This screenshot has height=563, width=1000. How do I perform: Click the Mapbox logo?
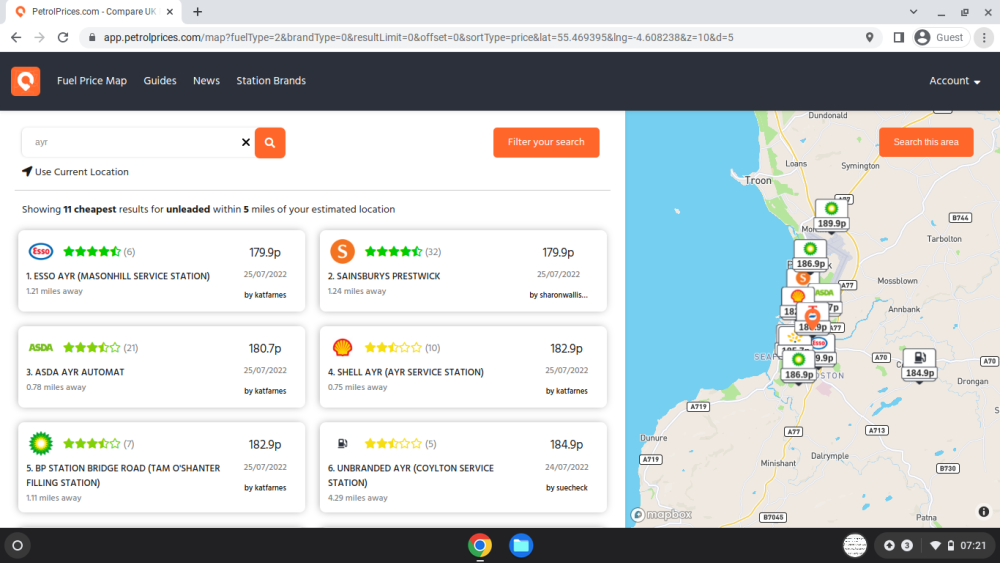click(x=661, y=515)
